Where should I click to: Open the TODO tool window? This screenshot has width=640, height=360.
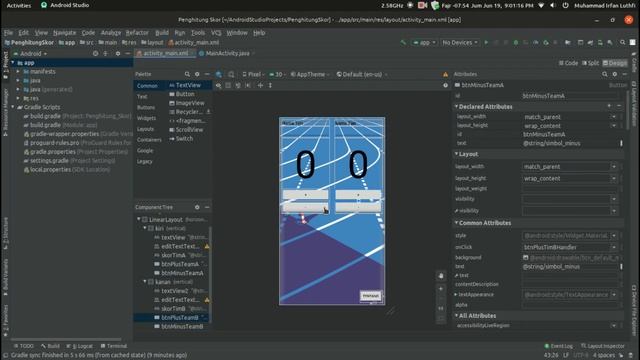tap(23, 346)
